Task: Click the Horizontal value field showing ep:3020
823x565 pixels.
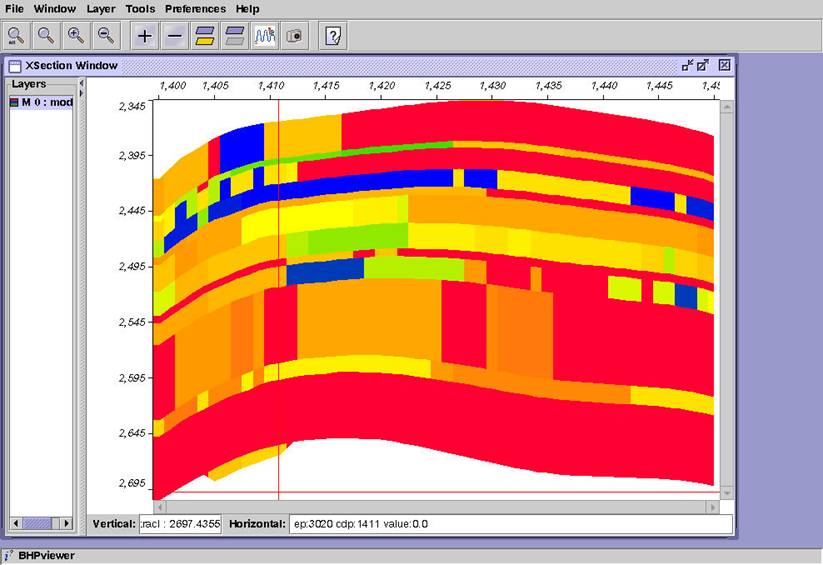Action: pyautogui.click(x=511, y=524)
